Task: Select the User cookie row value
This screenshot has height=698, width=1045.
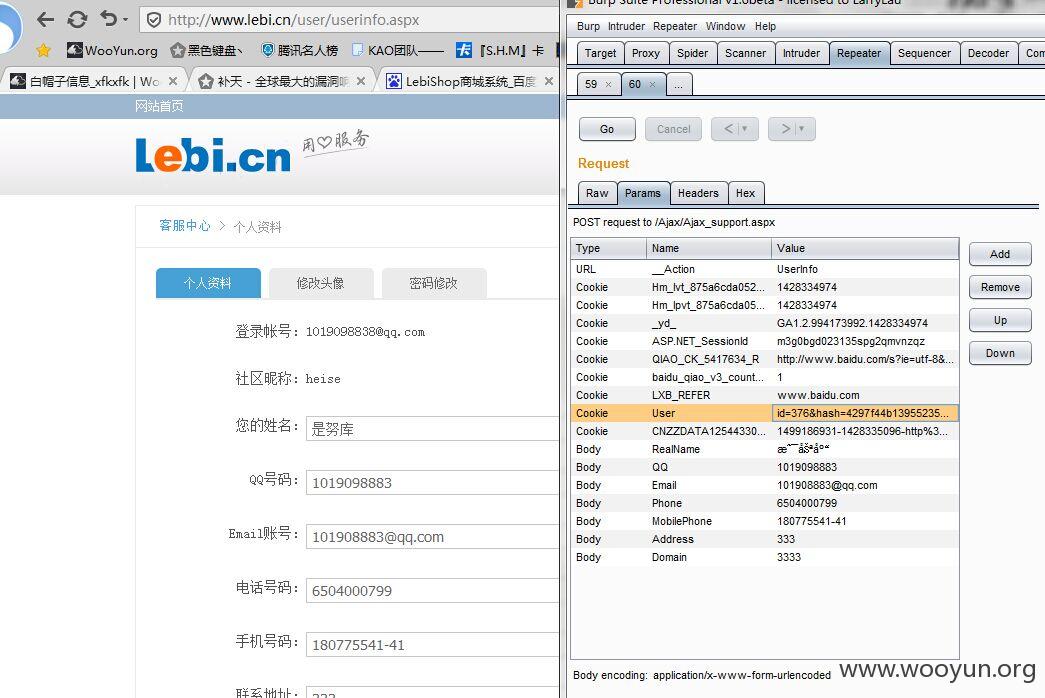Action: (x=865, y=413)
